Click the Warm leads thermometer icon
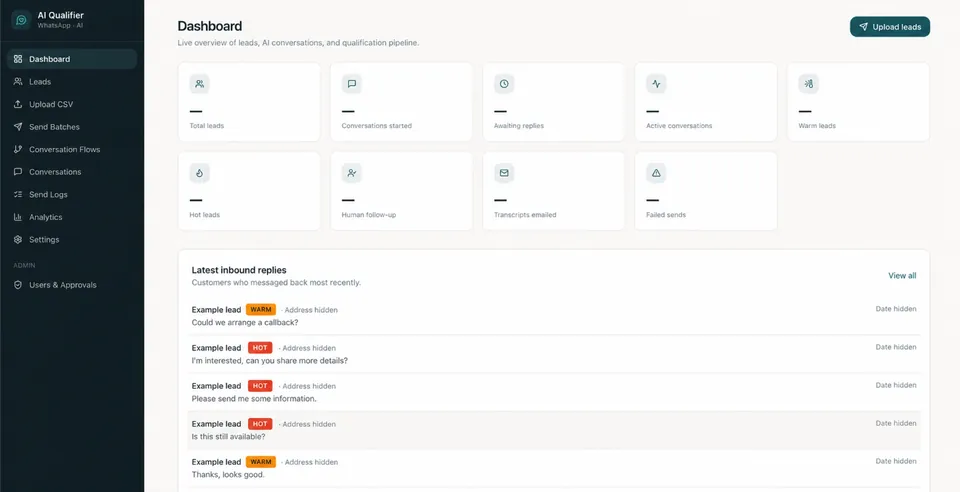The image size is (960, 492). tap(809, 84)
